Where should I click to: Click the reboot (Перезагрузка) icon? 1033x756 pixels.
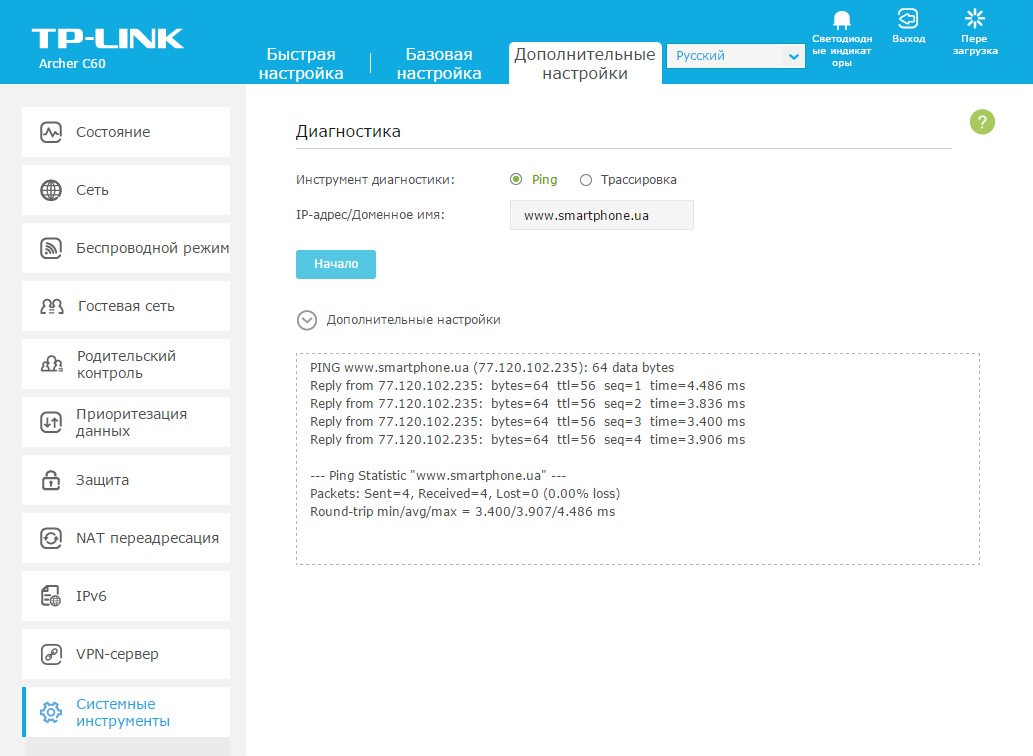pos(974,19)
